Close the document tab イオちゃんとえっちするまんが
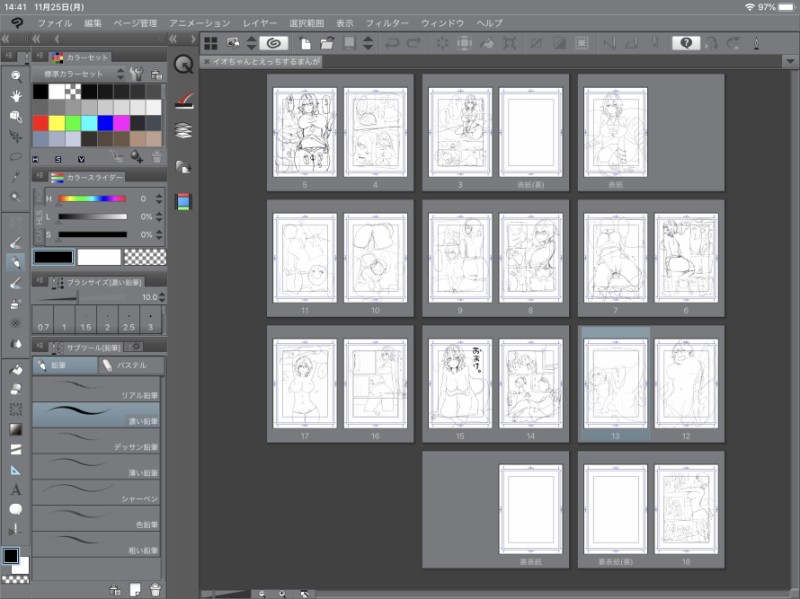Viewport: 800px width, 599px height. tap(207, 62)
